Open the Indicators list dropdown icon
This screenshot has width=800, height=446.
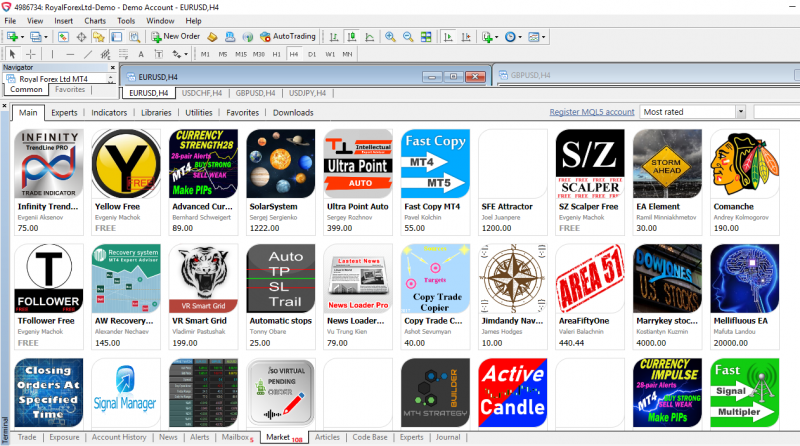coord(490,37)
